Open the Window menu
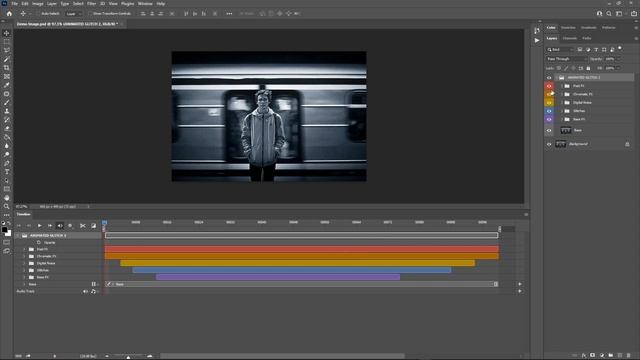The height and width of the screenshot is (360, 640). [145, 4]
